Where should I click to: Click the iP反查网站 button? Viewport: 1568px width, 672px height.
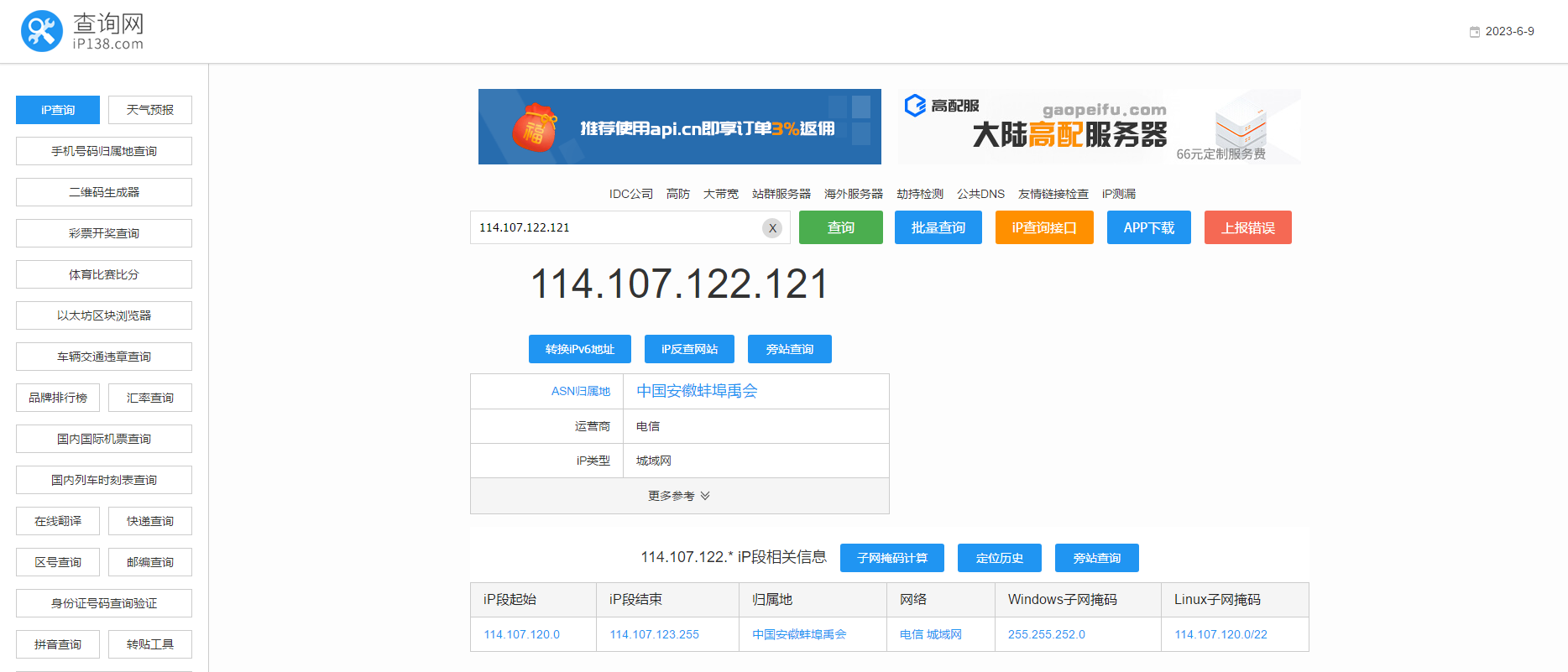(689, 349)
